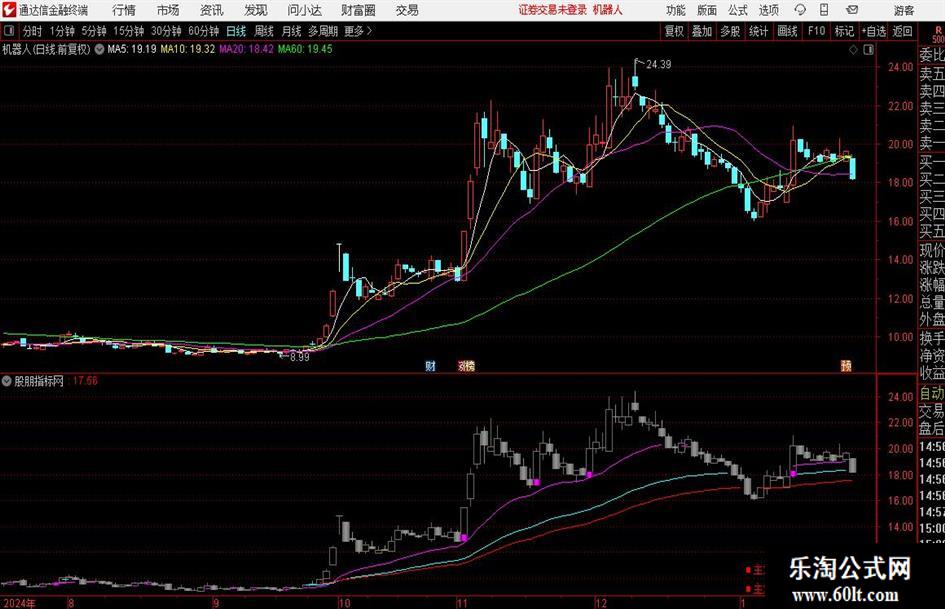This screenshot has width=945, height=609.
Task: Click the 通达信金融终端 red logo icon
Action: pos(9,10)
